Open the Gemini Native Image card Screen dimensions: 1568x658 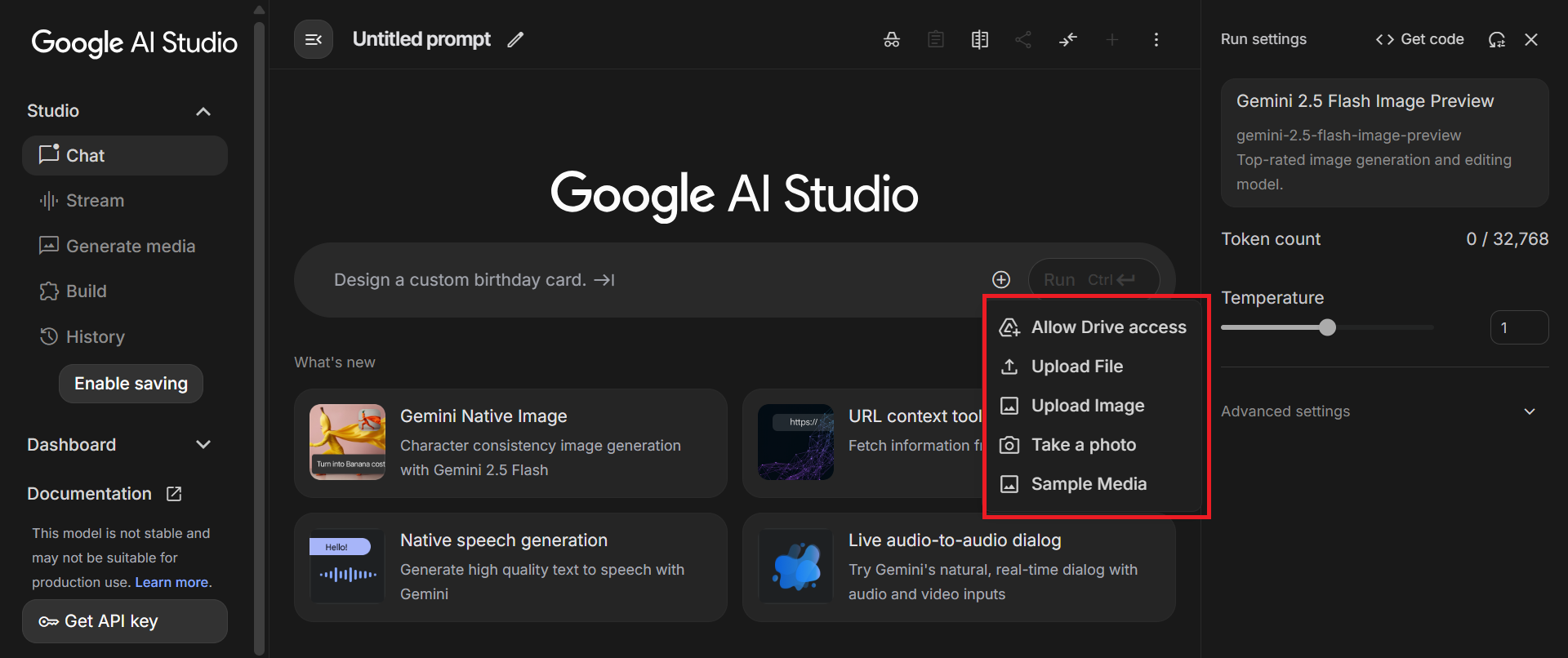point(510,443)
